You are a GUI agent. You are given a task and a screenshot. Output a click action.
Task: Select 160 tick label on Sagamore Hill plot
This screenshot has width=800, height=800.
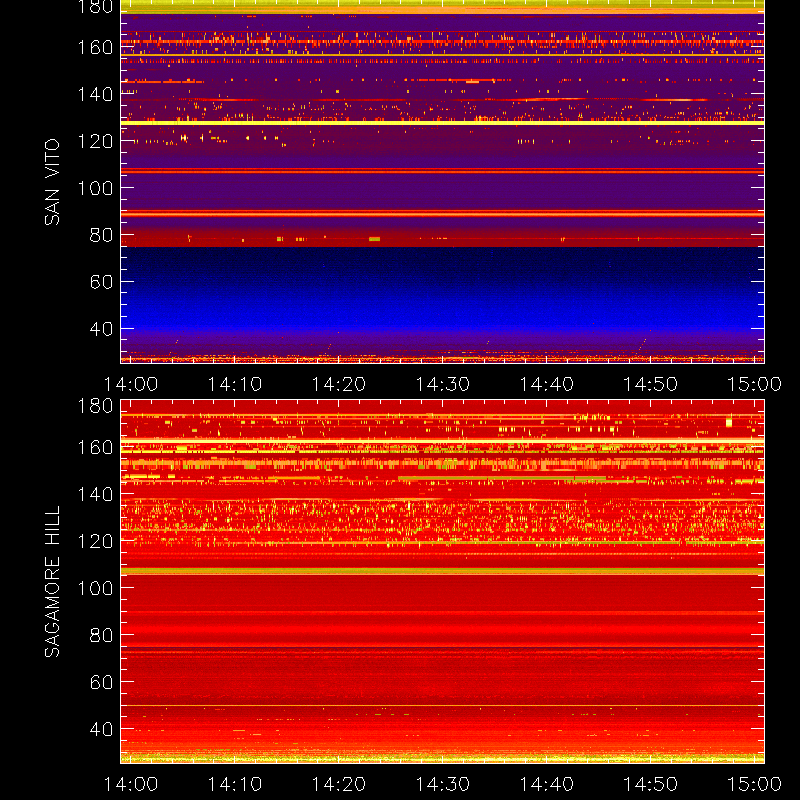pos(95,447)
